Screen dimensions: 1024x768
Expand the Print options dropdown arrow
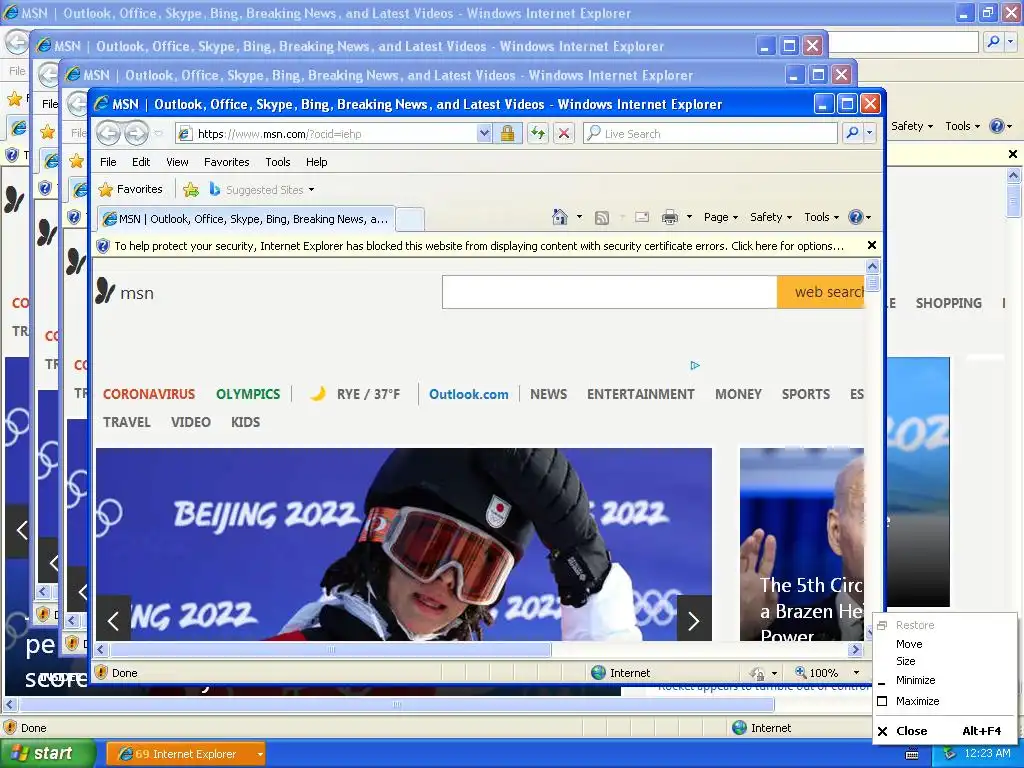(689, 217)
